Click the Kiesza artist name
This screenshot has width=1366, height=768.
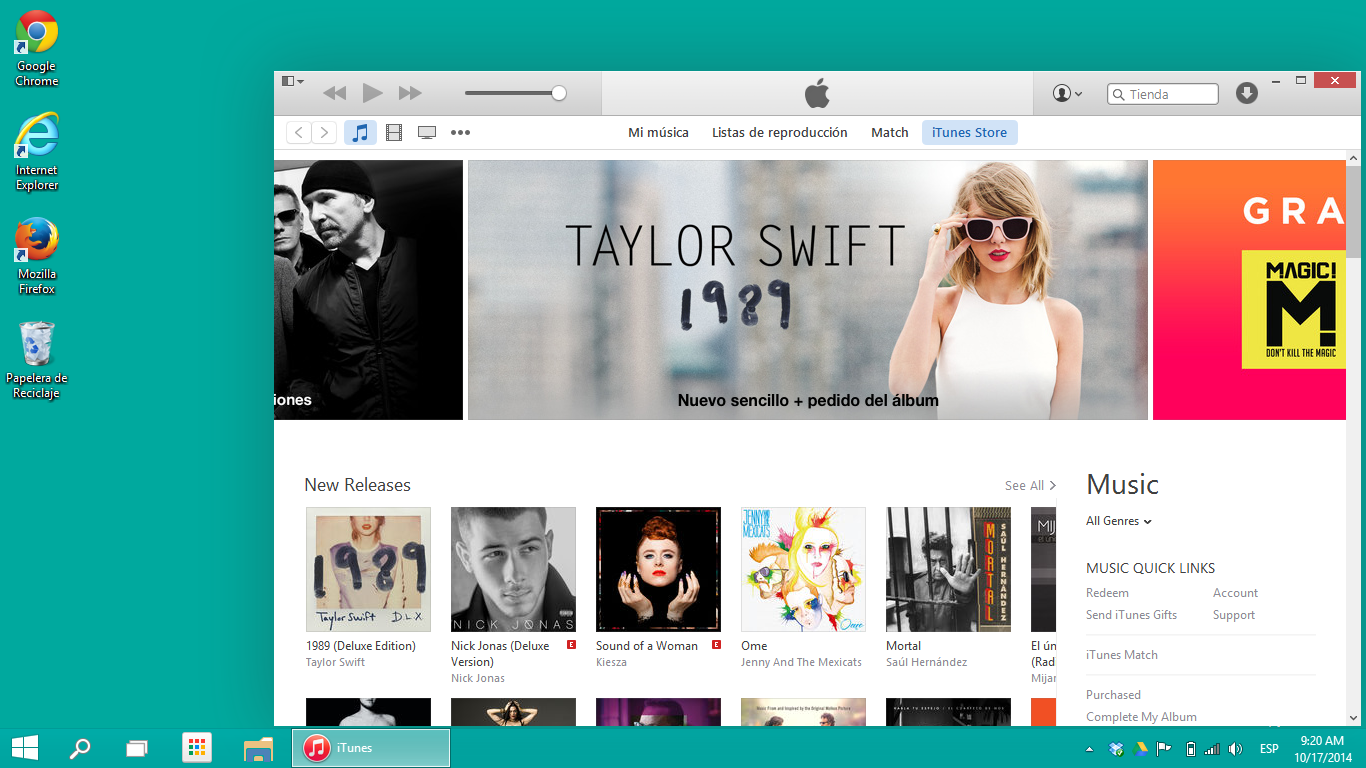(x=611, y=662)
